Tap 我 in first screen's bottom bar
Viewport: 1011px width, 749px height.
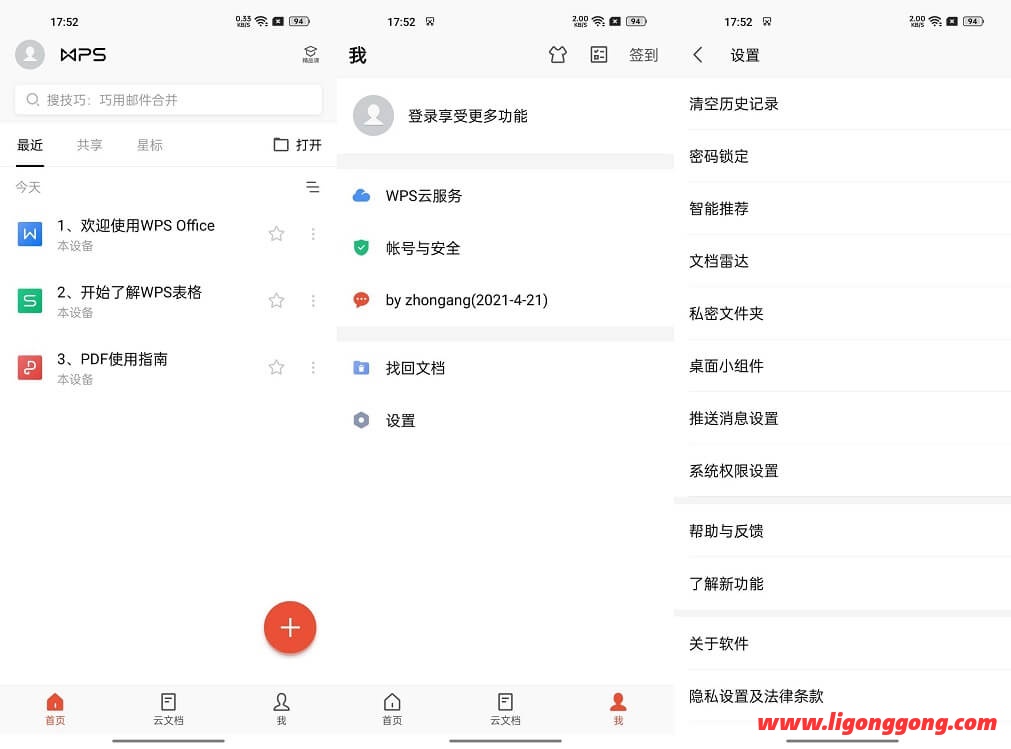[x=281, y=709]
